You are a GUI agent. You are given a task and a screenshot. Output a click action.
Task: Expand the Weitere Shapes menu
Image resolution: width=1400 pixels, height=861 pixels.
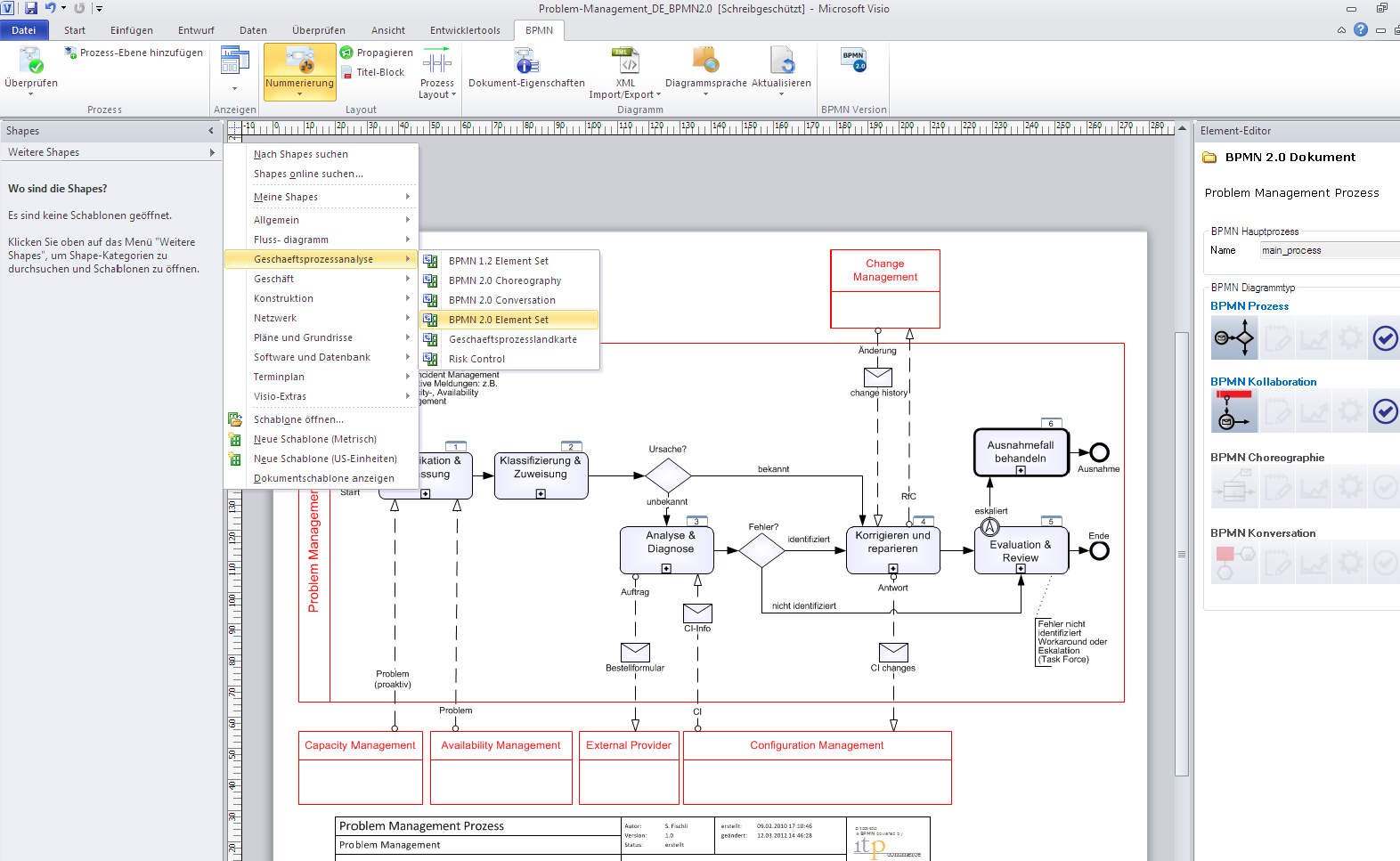(111, 152)
